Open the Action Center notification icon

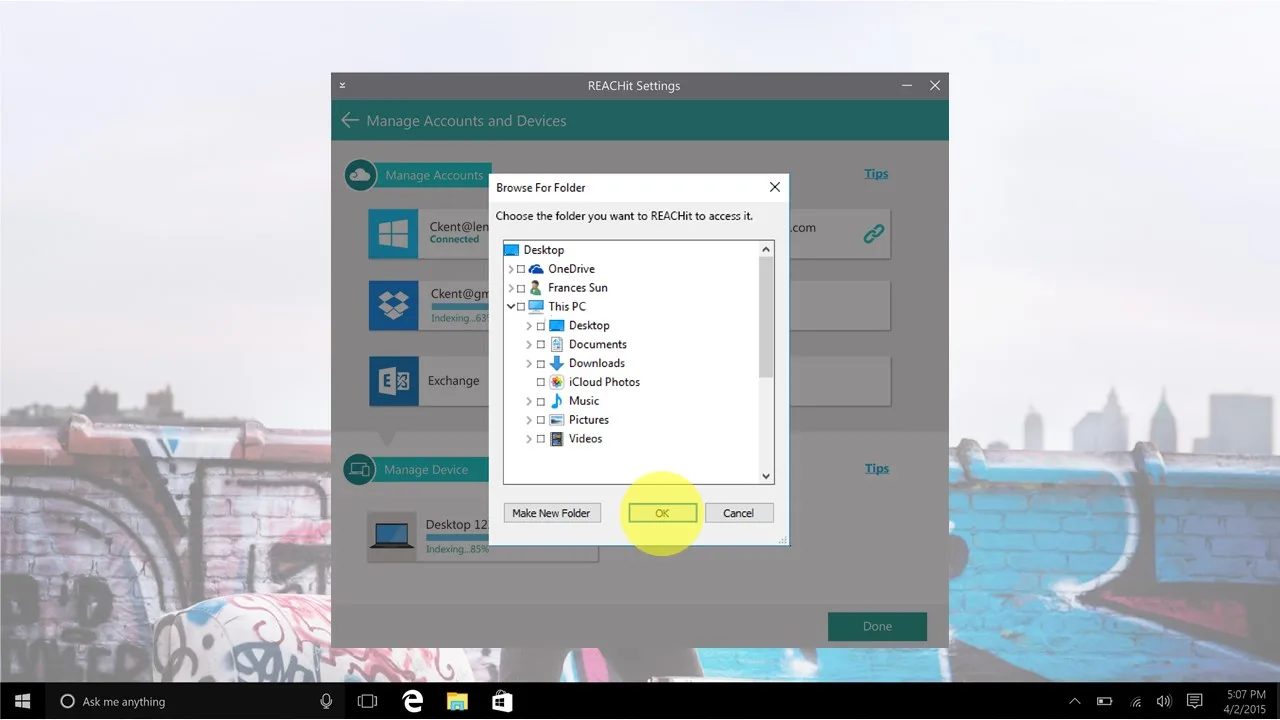(1194, 701)
